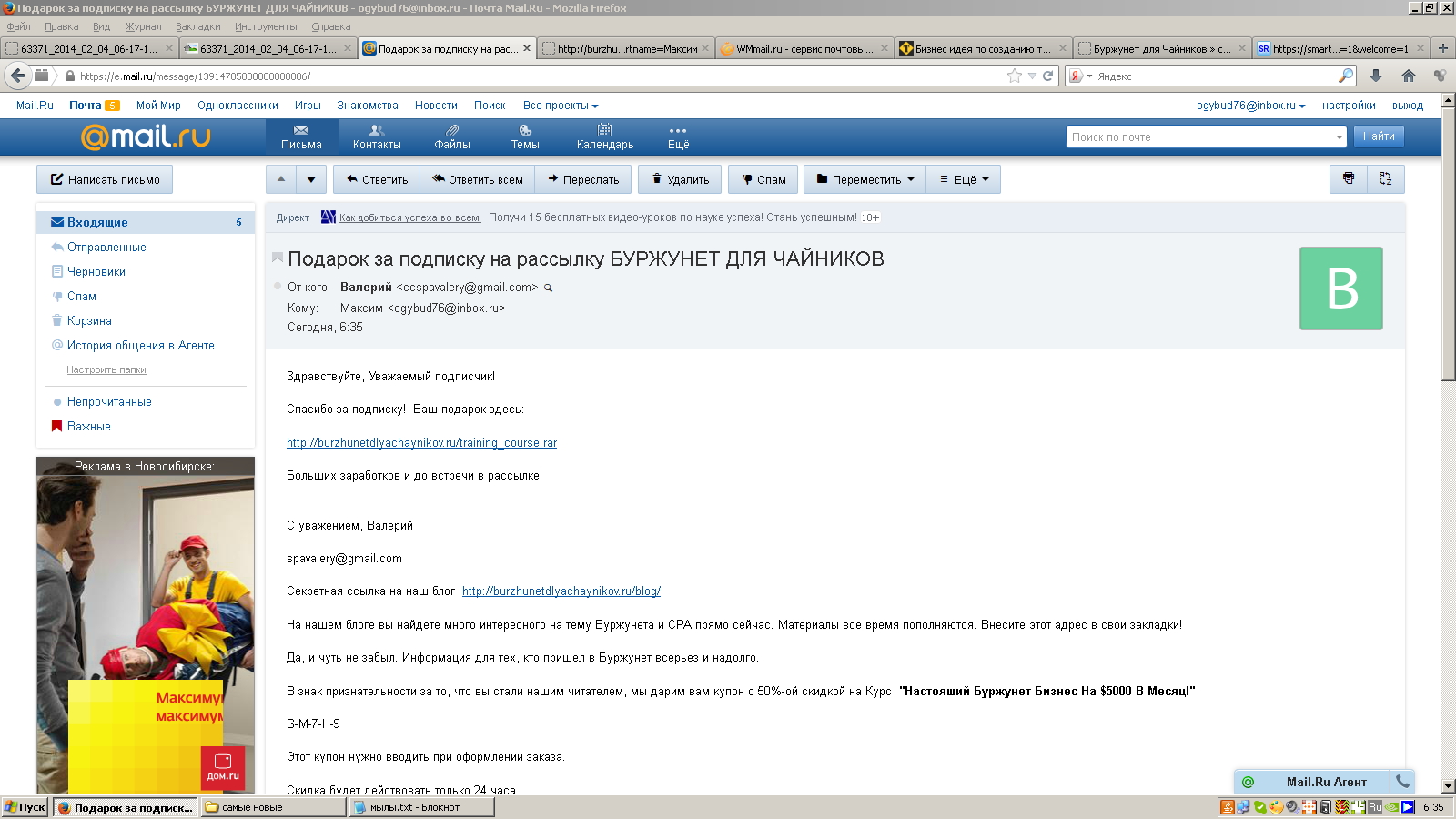This screenshot has width=1456, height=819.
Task: Open the training_course.rar link
Action: coord(421,443)
